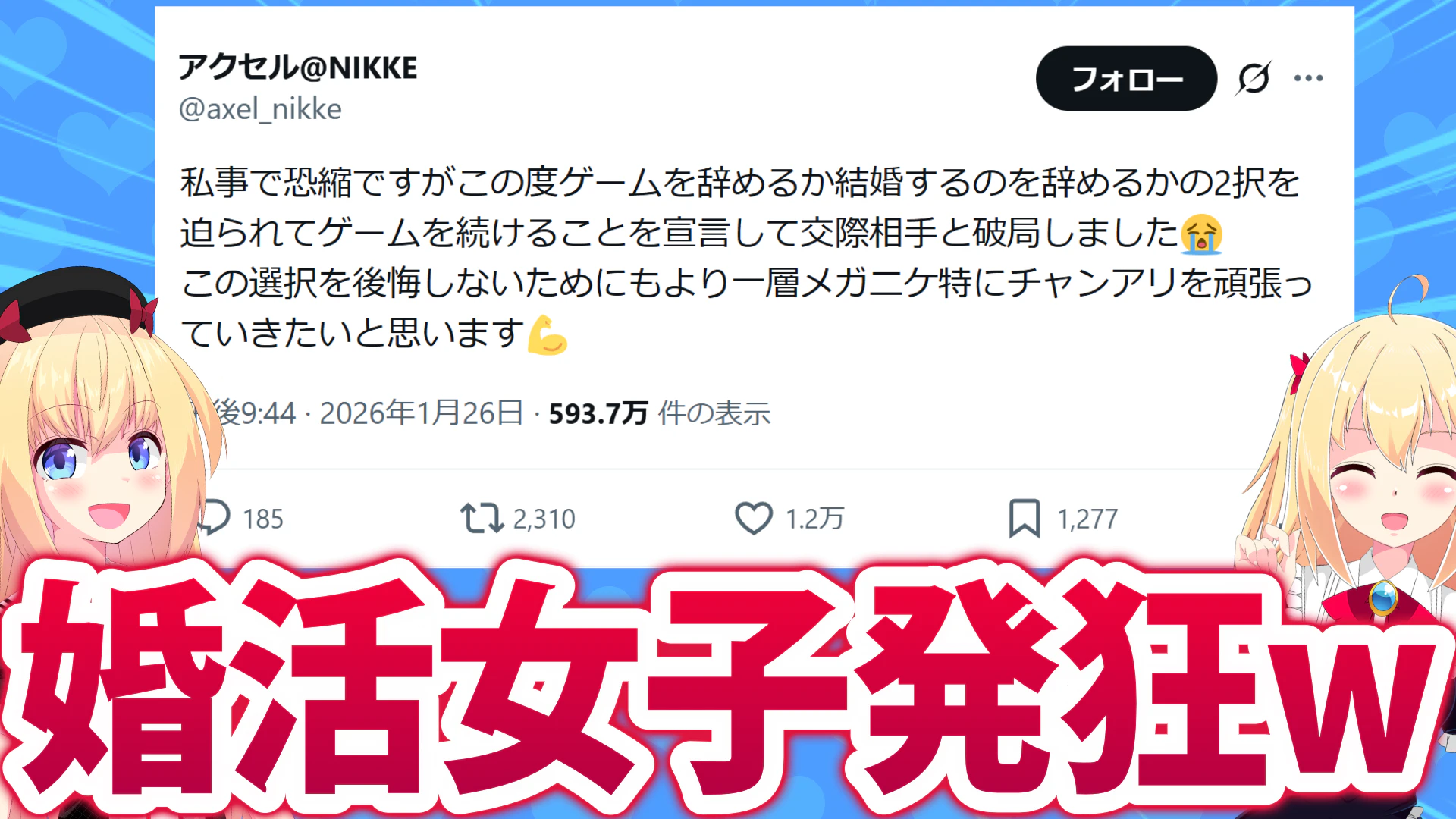Click the 1.2万 like count
This screenshot has height=819, width=1456.
(x=814, y=519)
